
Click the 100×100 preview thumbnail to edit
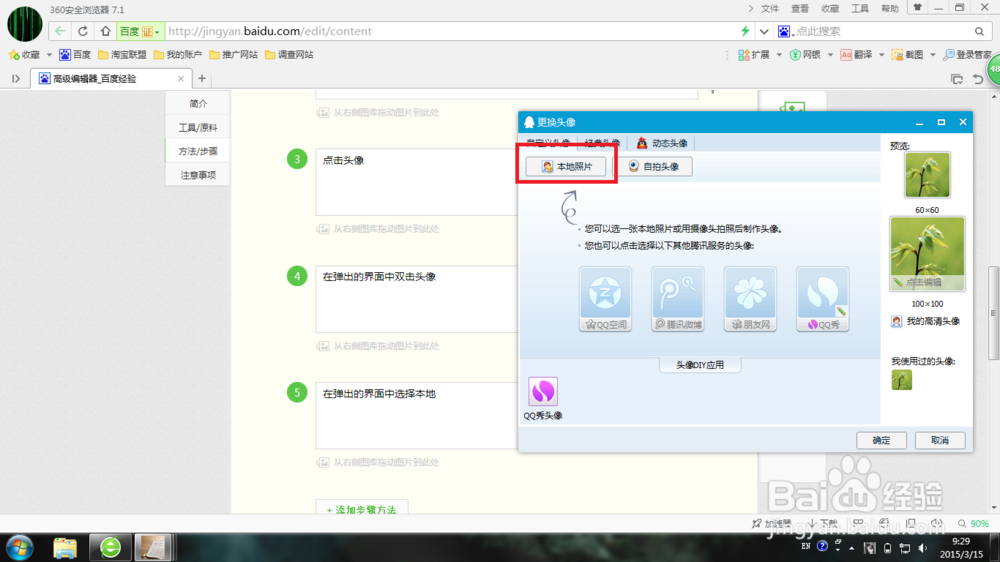(x=927, y=254)
